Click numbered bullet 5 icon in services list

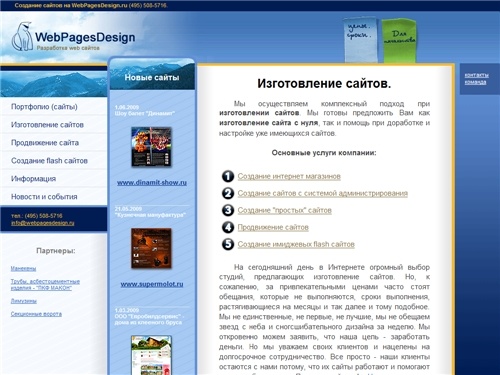[x=228, y=244]
